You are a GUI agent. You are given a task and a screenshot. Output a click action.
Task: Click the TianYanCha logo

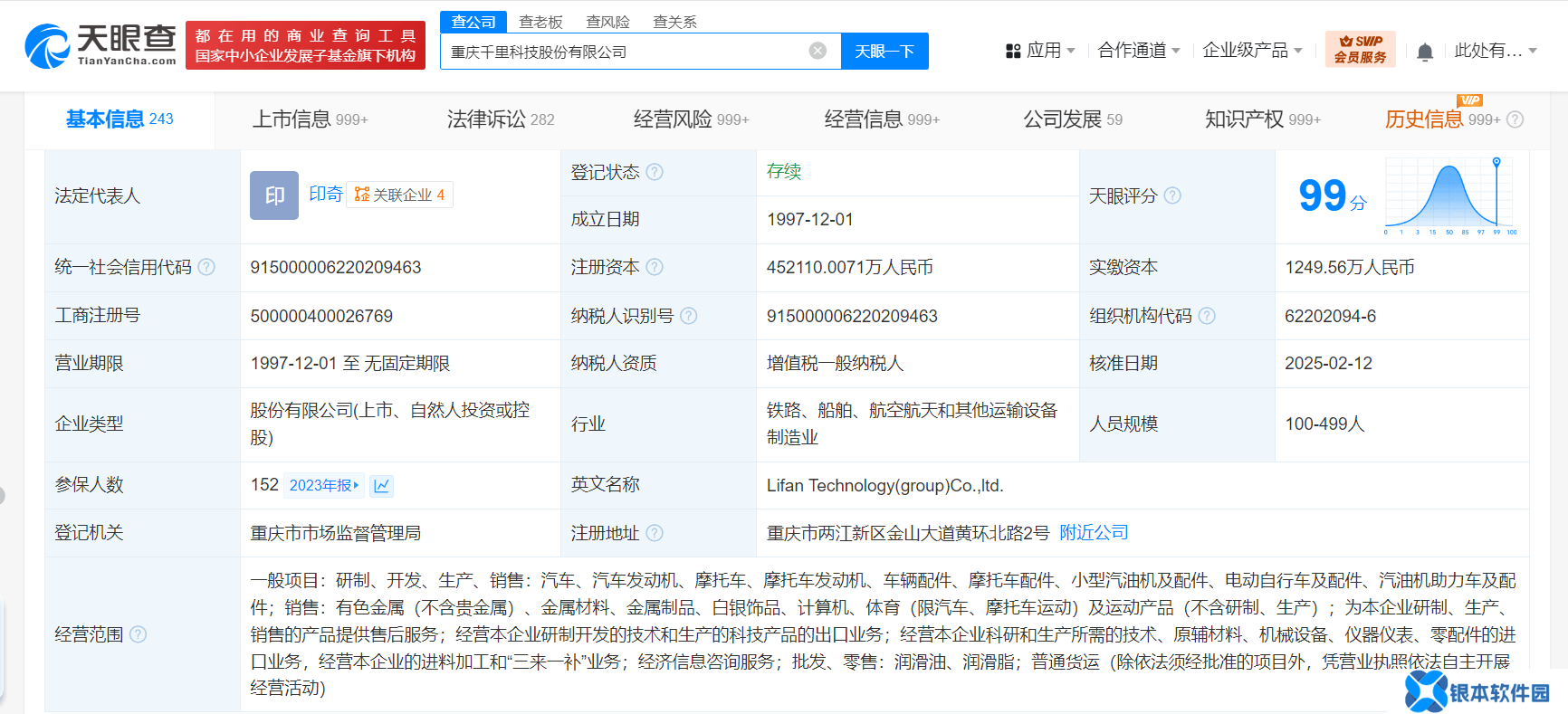[100, 45]
